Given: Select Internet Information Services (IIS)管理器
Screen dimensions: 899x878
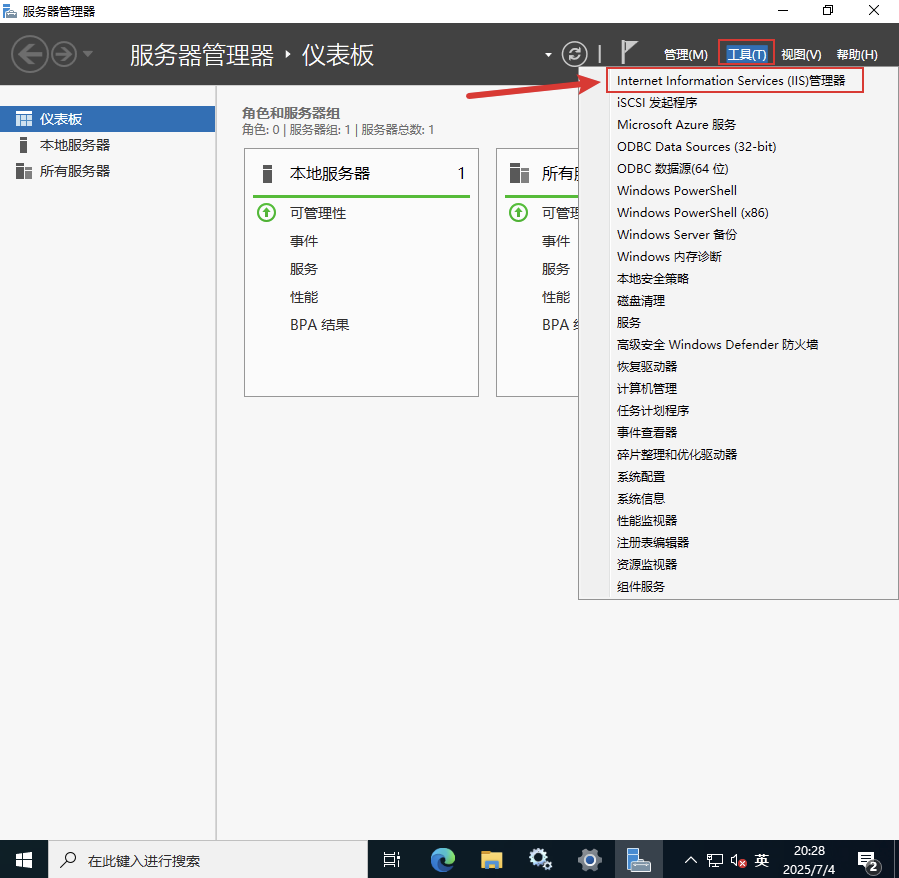Looking at the screenshot, I should [x=734, y=80].
